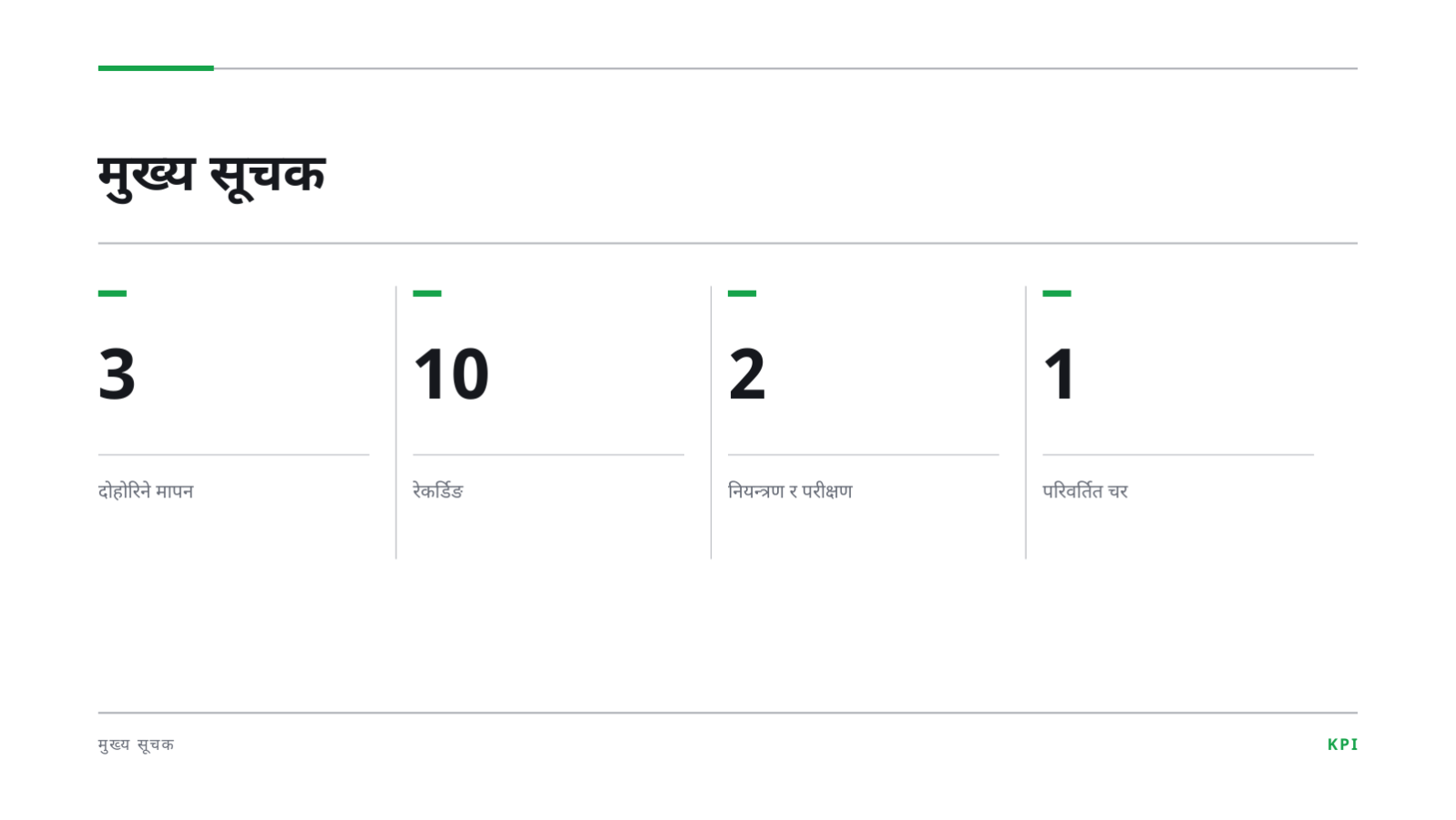Click green accent bar above number 2
The width and height of the screenshot is (1456, 820).
[742, 293]
